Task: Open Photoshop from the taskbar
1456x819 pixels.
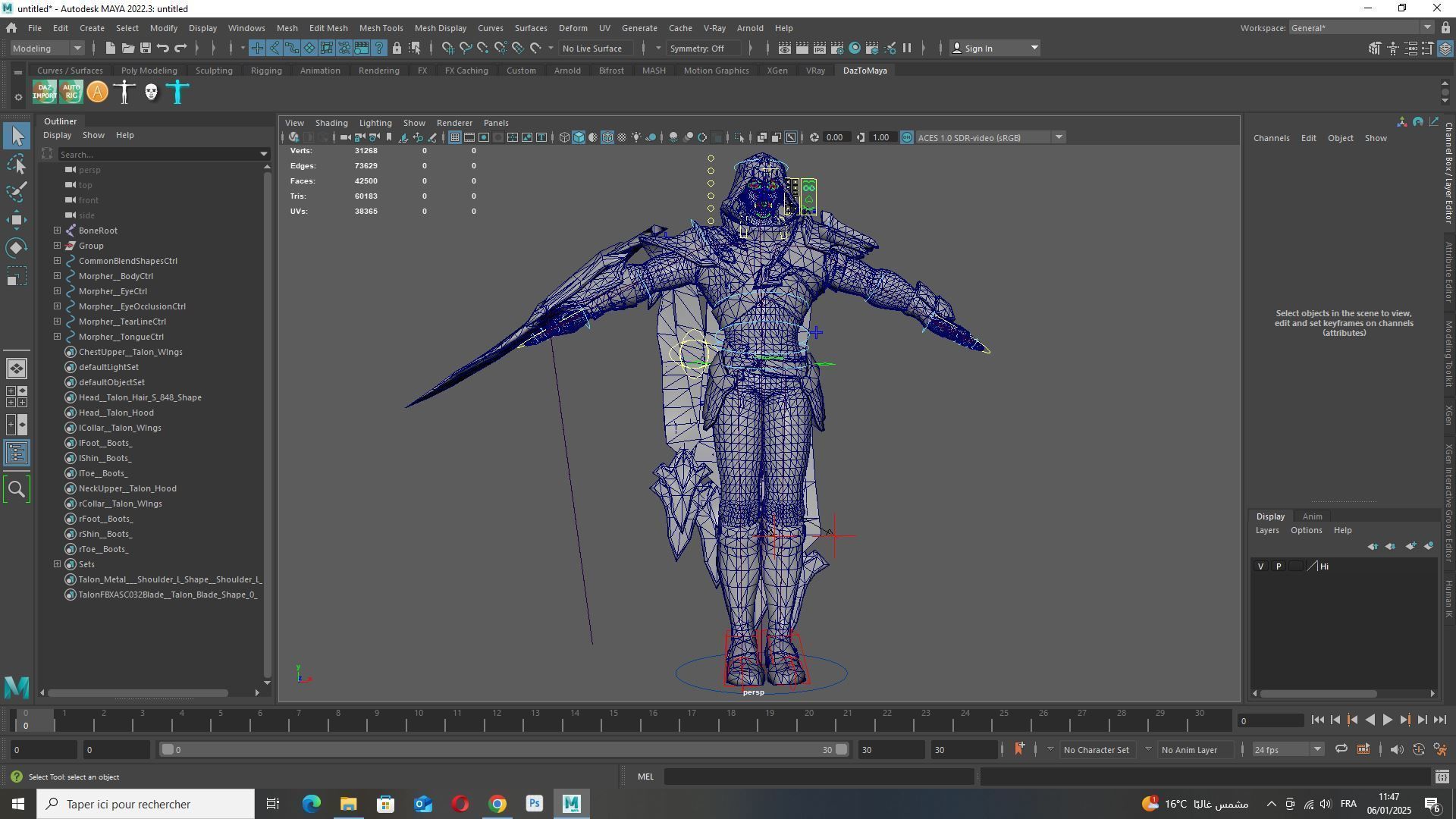Action: click(x=535, y=804)
